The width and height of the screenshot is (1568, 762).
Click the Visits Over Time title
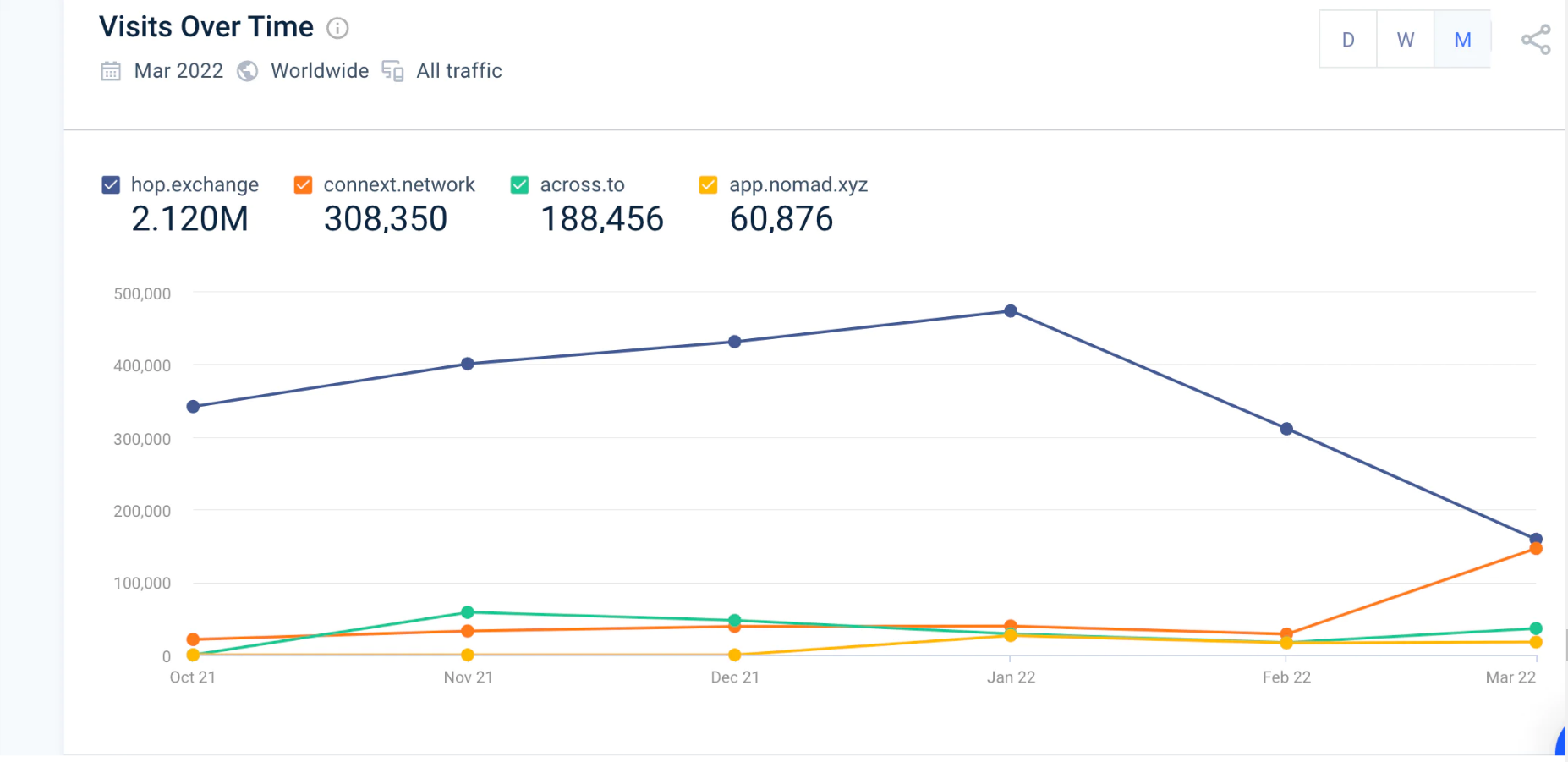click(x=206, y=27)
